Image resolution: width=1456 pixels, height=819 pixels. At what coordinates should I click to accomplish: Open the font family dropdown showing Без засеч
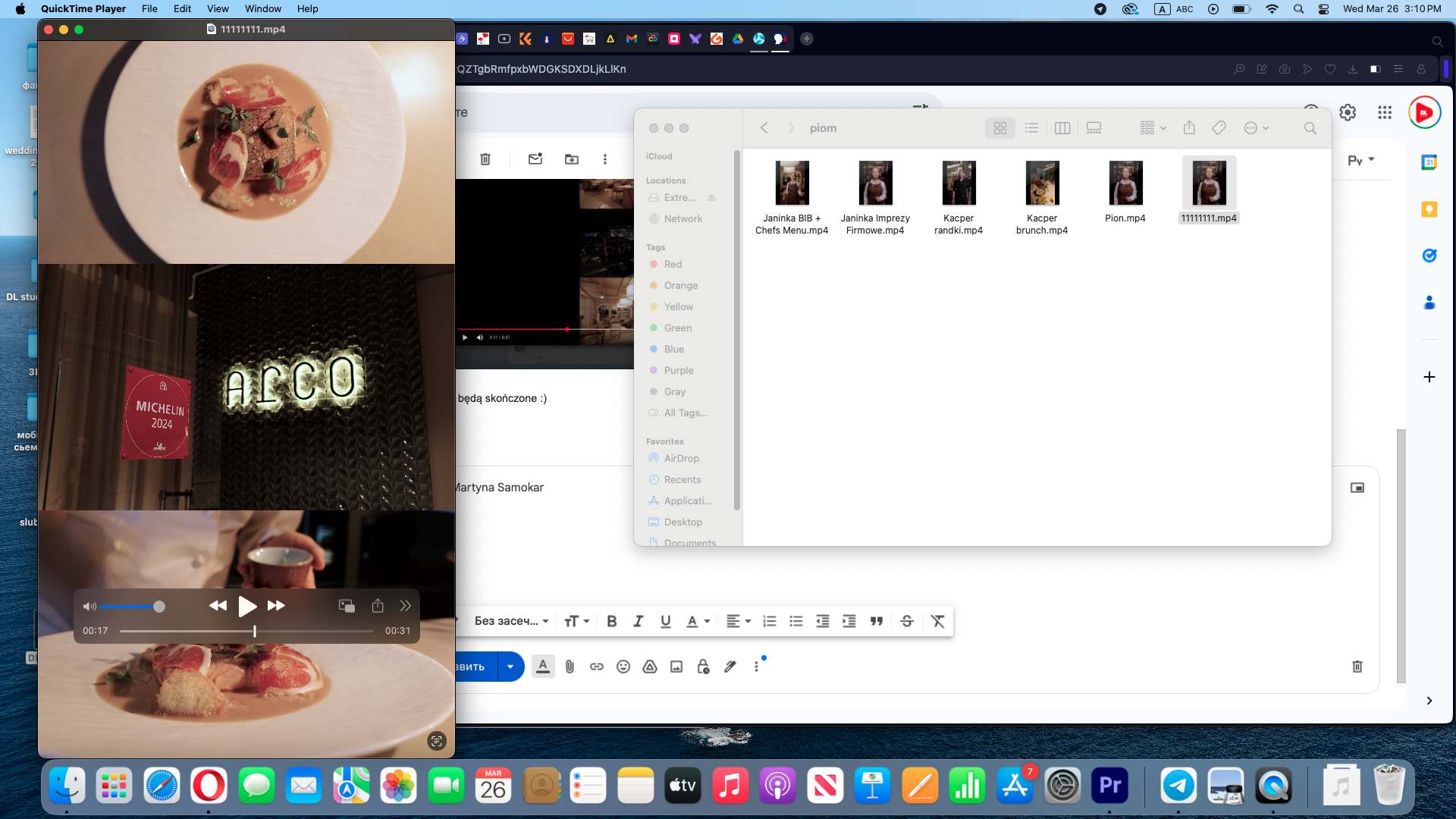pyautogui.click(x=510, y=621)
